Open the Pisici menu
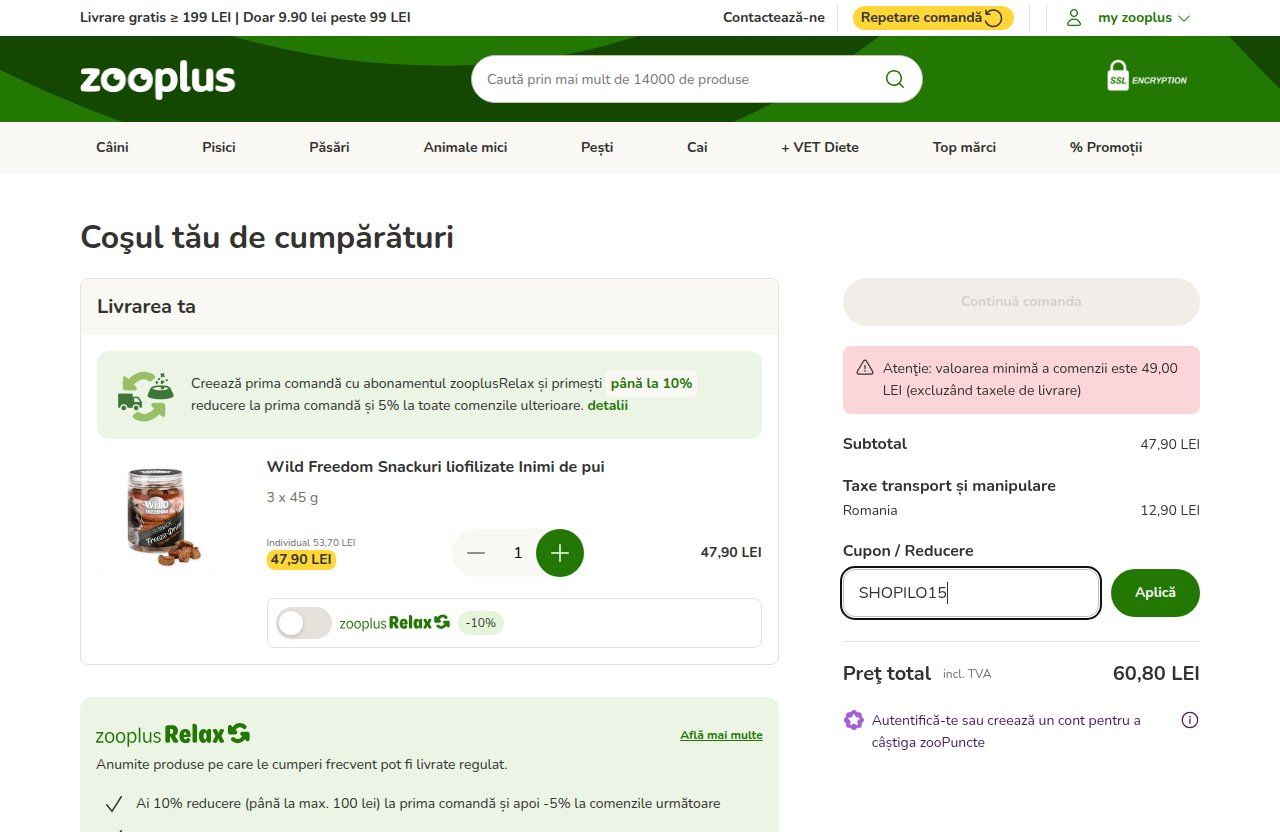 (x=219, y=147)
